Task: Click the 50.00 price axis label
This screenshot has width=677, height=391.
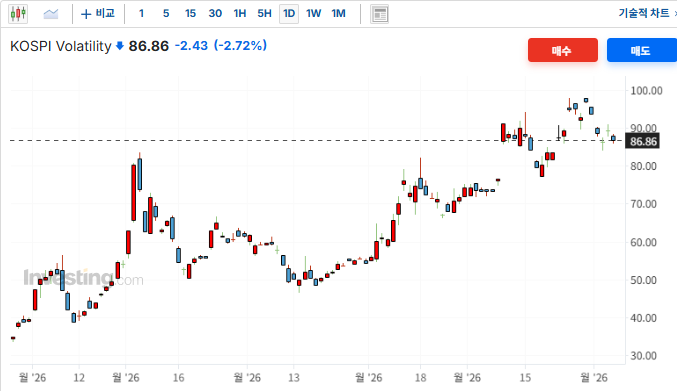Action: [643, 280]
